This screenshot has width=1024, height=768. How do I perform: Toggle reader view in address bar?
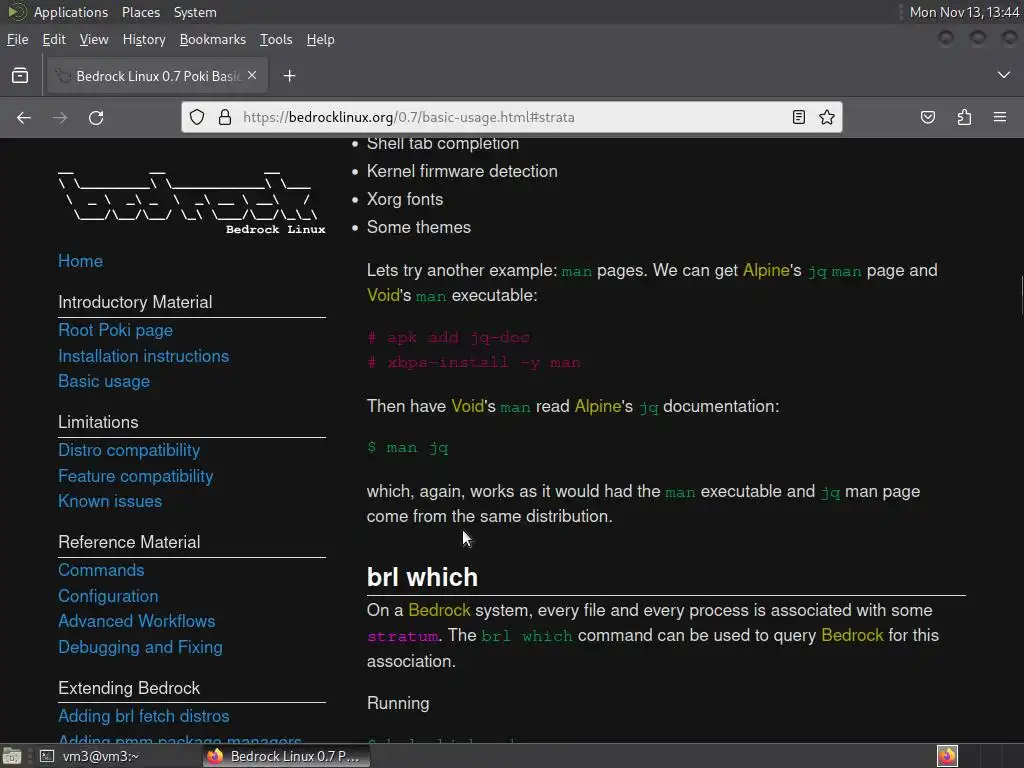pyautogui.click(x=798, y=117)
